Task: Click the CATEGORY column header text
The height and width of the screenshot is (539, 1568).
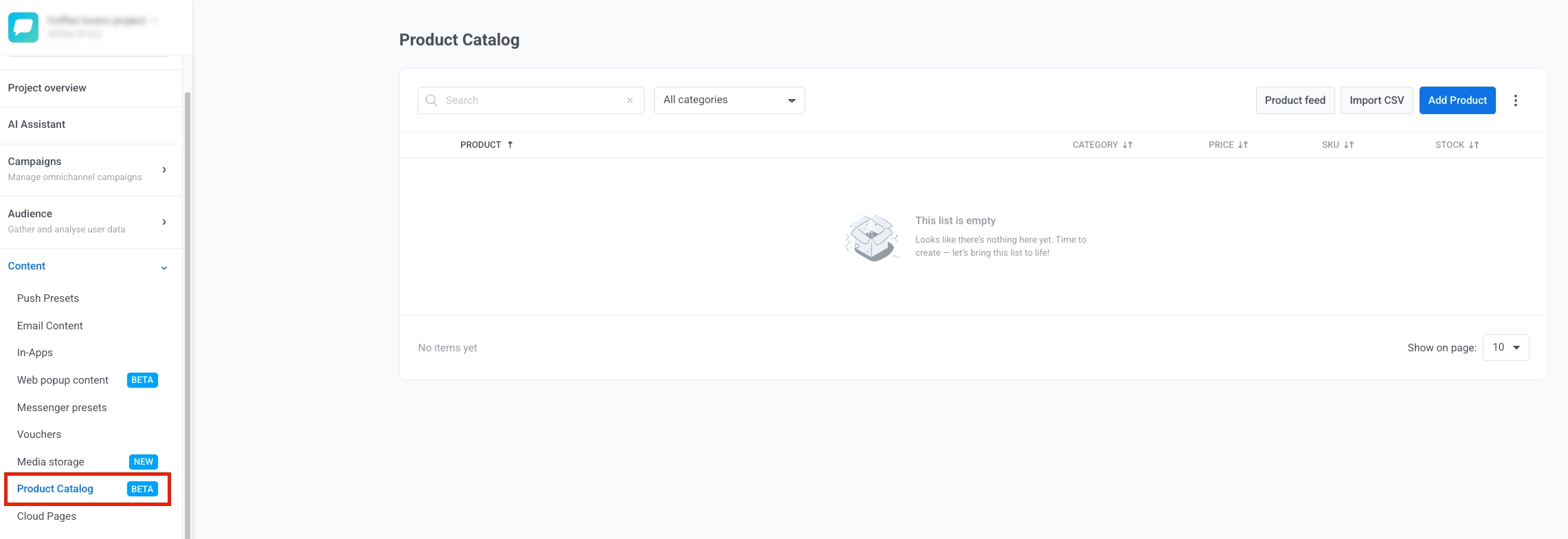Action: tap(1095, 145)
